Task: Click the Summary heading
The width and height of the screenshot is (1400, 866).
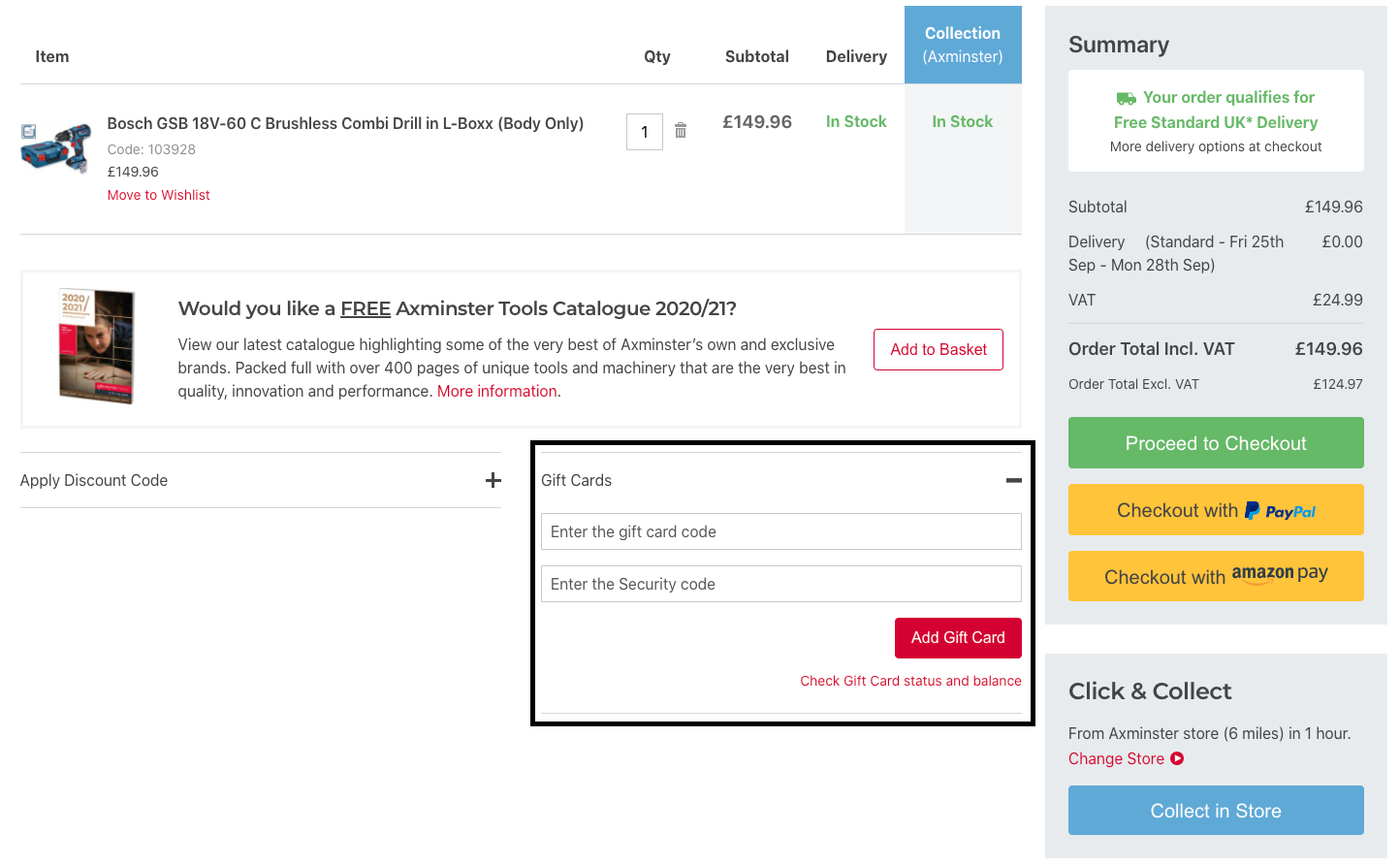Action: (x=1119, y=46)
